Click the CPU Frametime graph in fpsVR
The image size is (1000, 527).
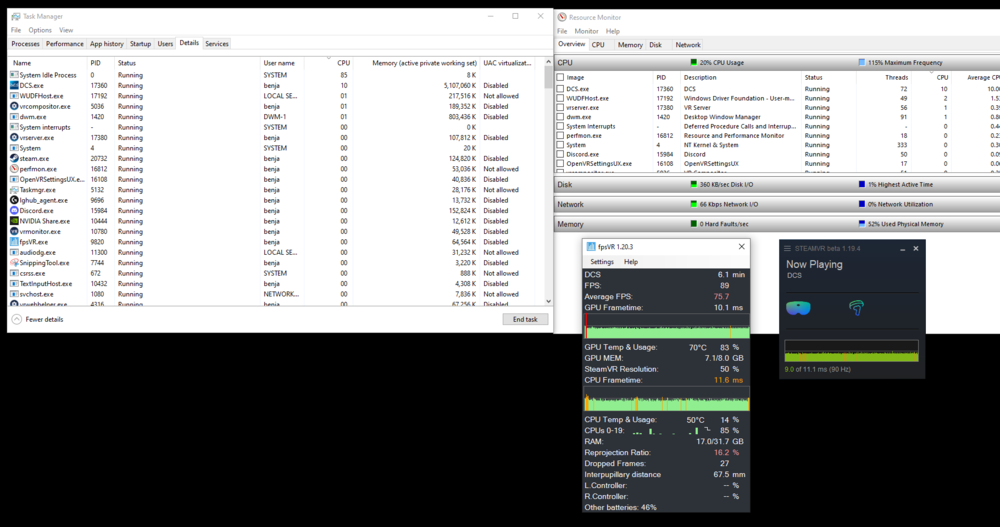tap(666, 398)
